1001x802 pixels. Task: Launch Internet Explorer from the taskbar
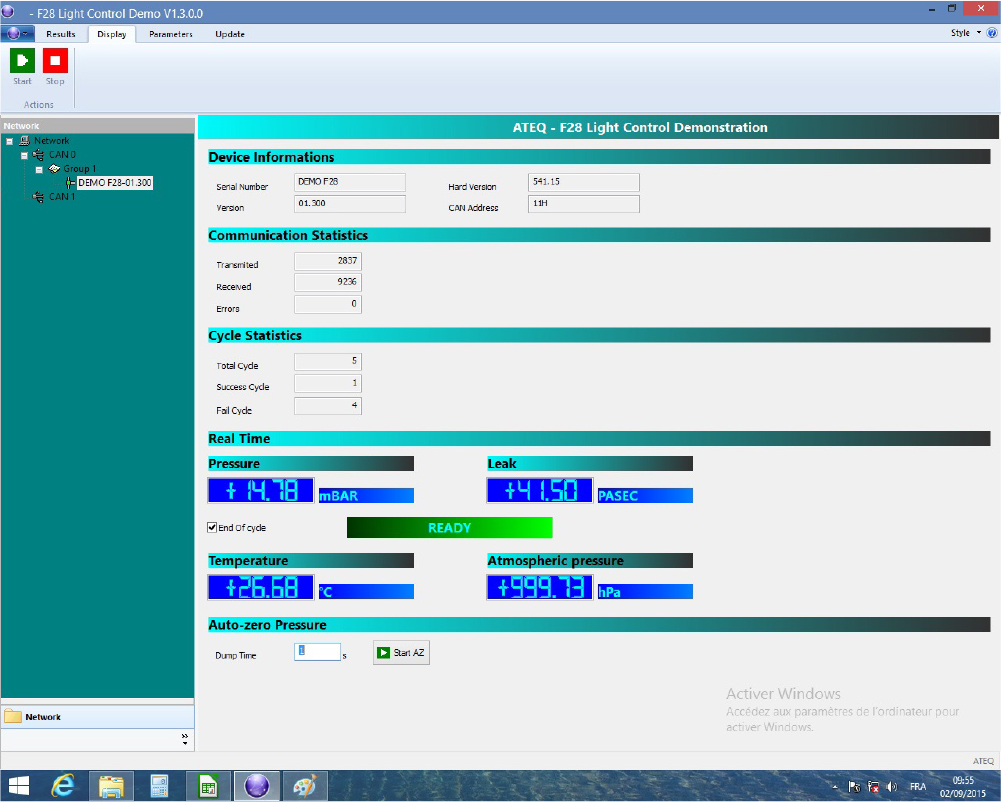point(64,786)
